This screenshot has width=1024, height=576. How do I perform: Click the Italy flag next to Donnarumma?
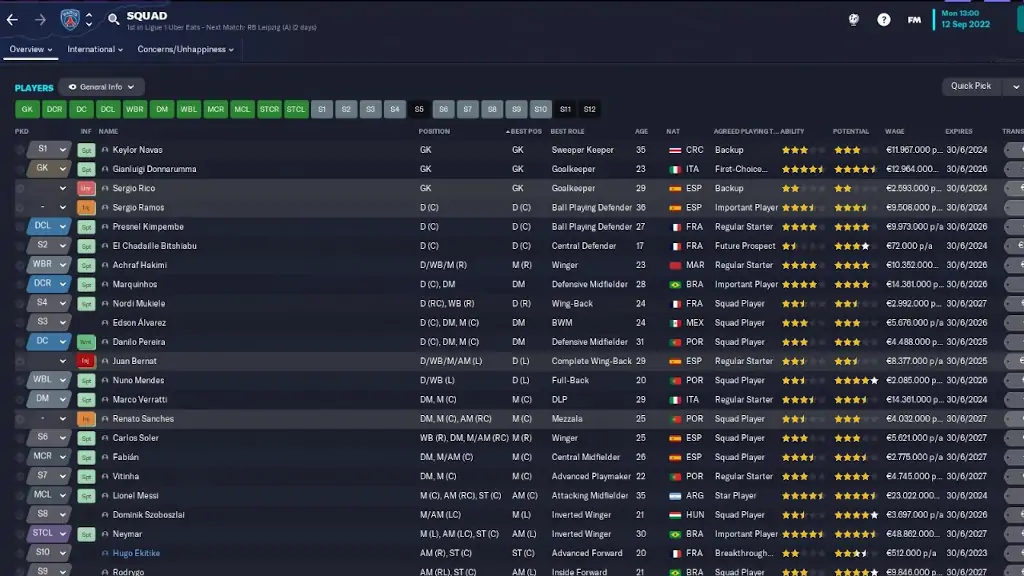click(675, 169)
